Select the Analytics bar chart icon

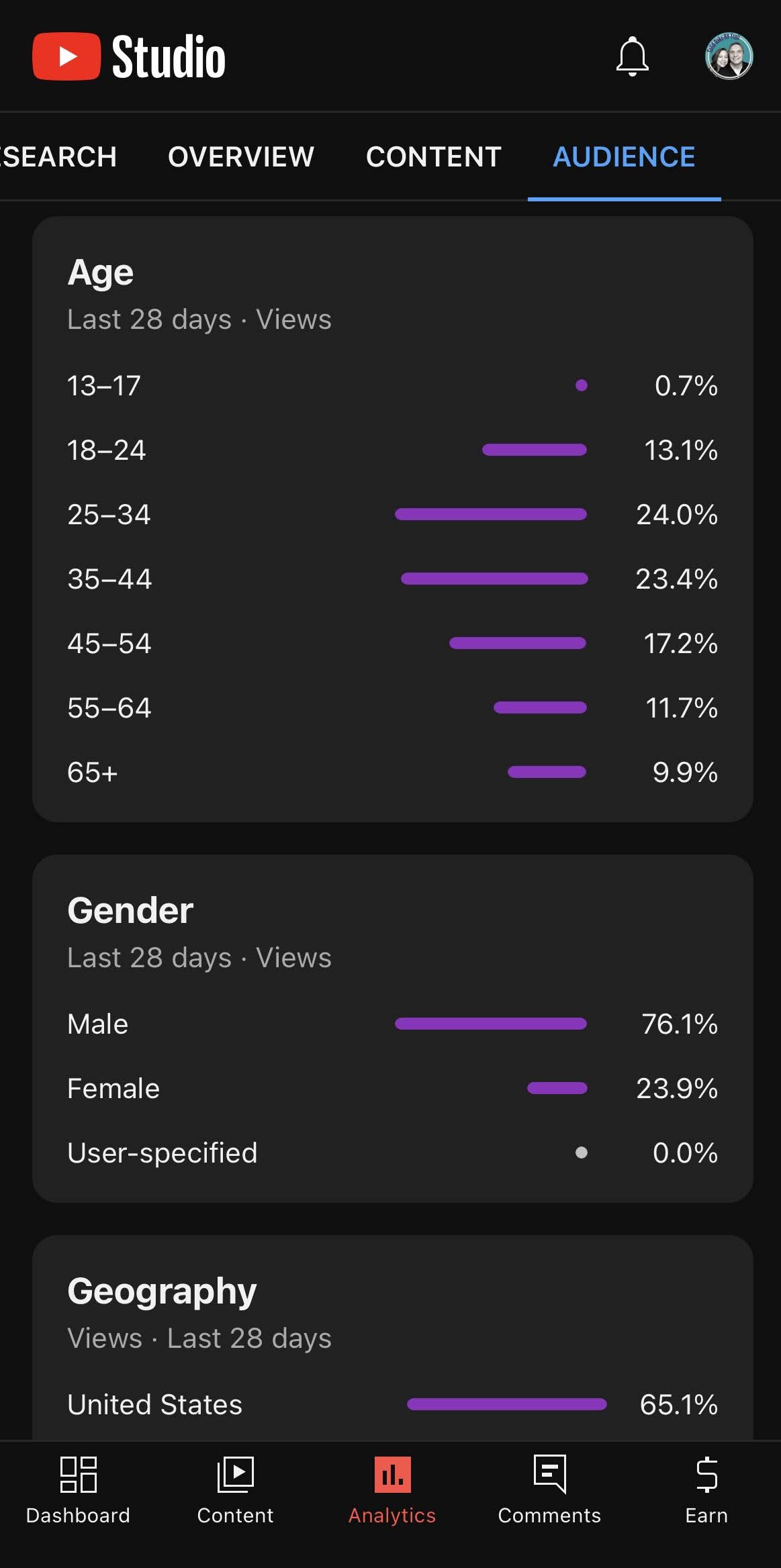pos(392,1475)
